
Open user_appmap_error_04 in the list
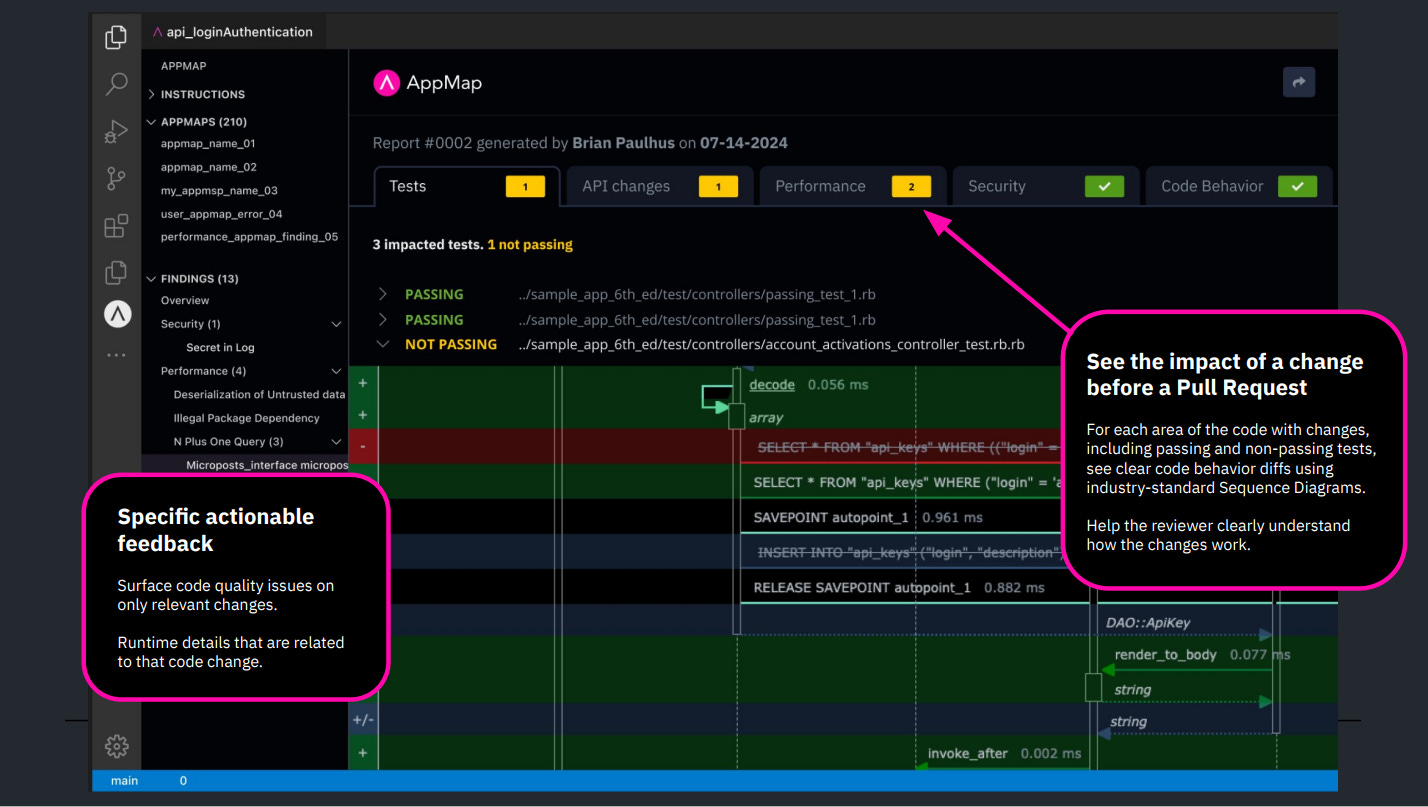pos(221,214)
